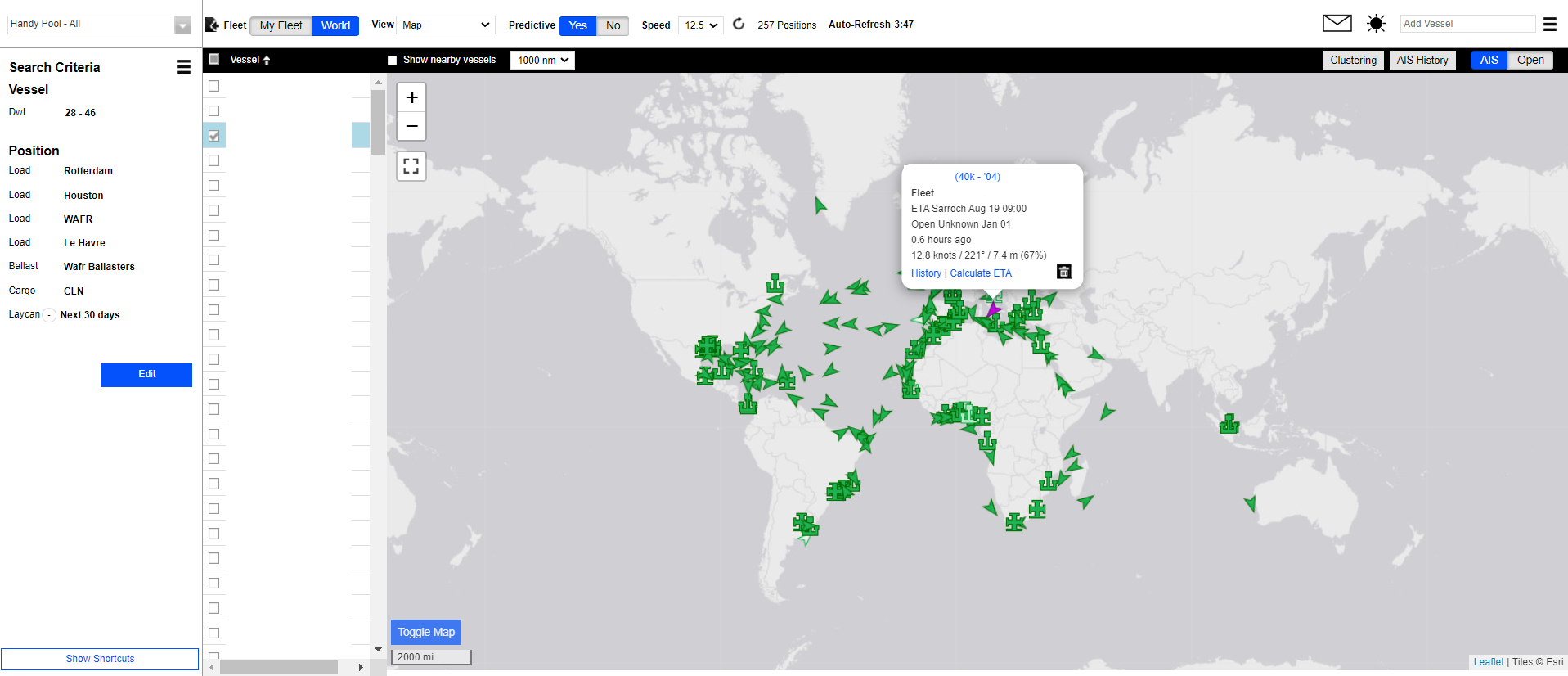
Task: Click the refresh positions icon
Action: 739,25
